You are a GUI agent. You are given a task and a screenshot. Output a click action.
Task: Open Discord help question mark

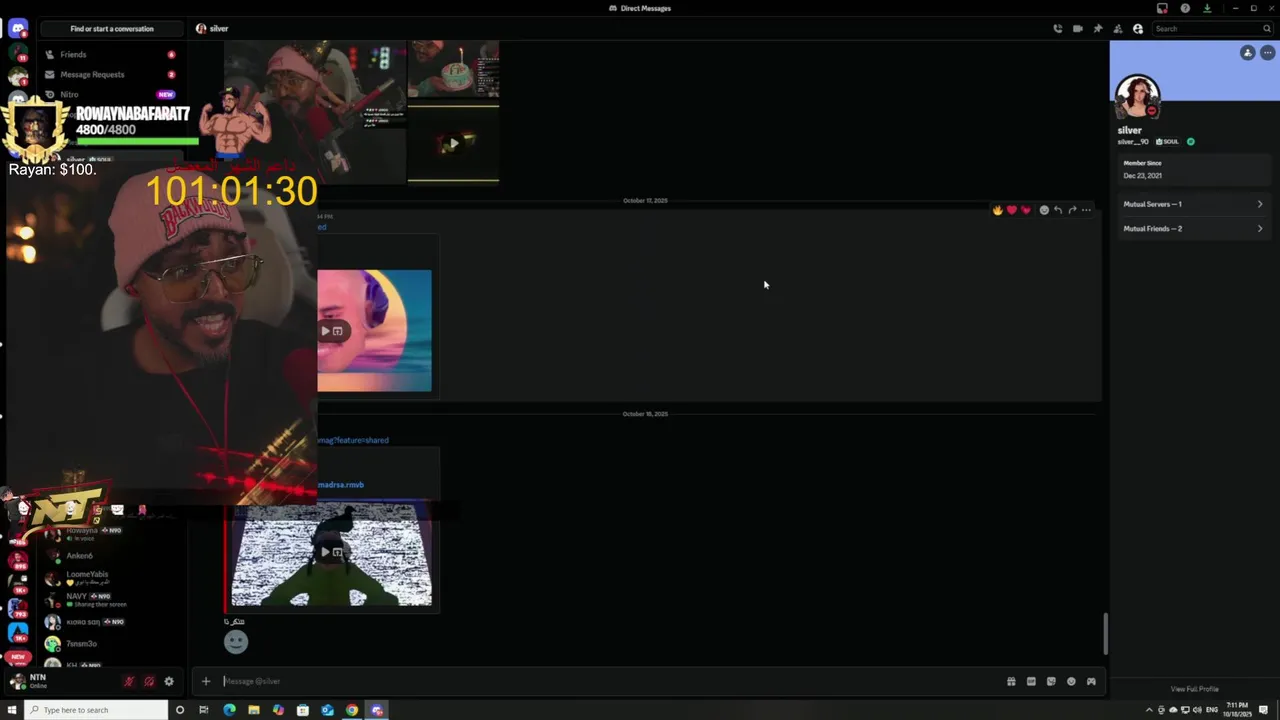[1185, 8]
